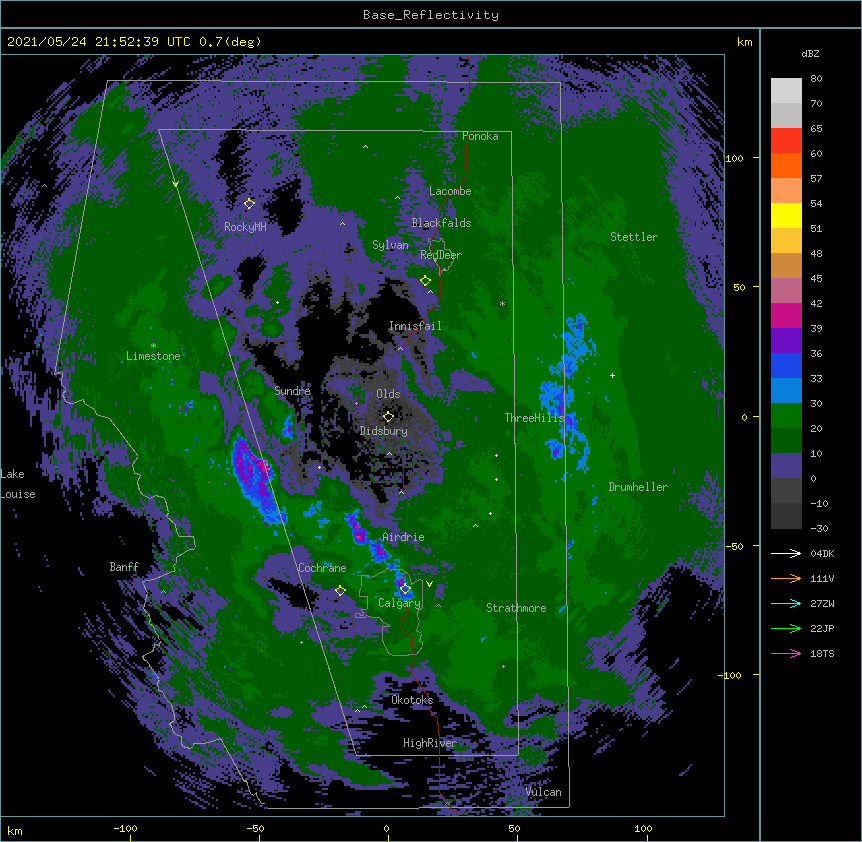Select the magenta swatch between 42 and 39 dBZ
862x842 pixels.
click(786, 315)
